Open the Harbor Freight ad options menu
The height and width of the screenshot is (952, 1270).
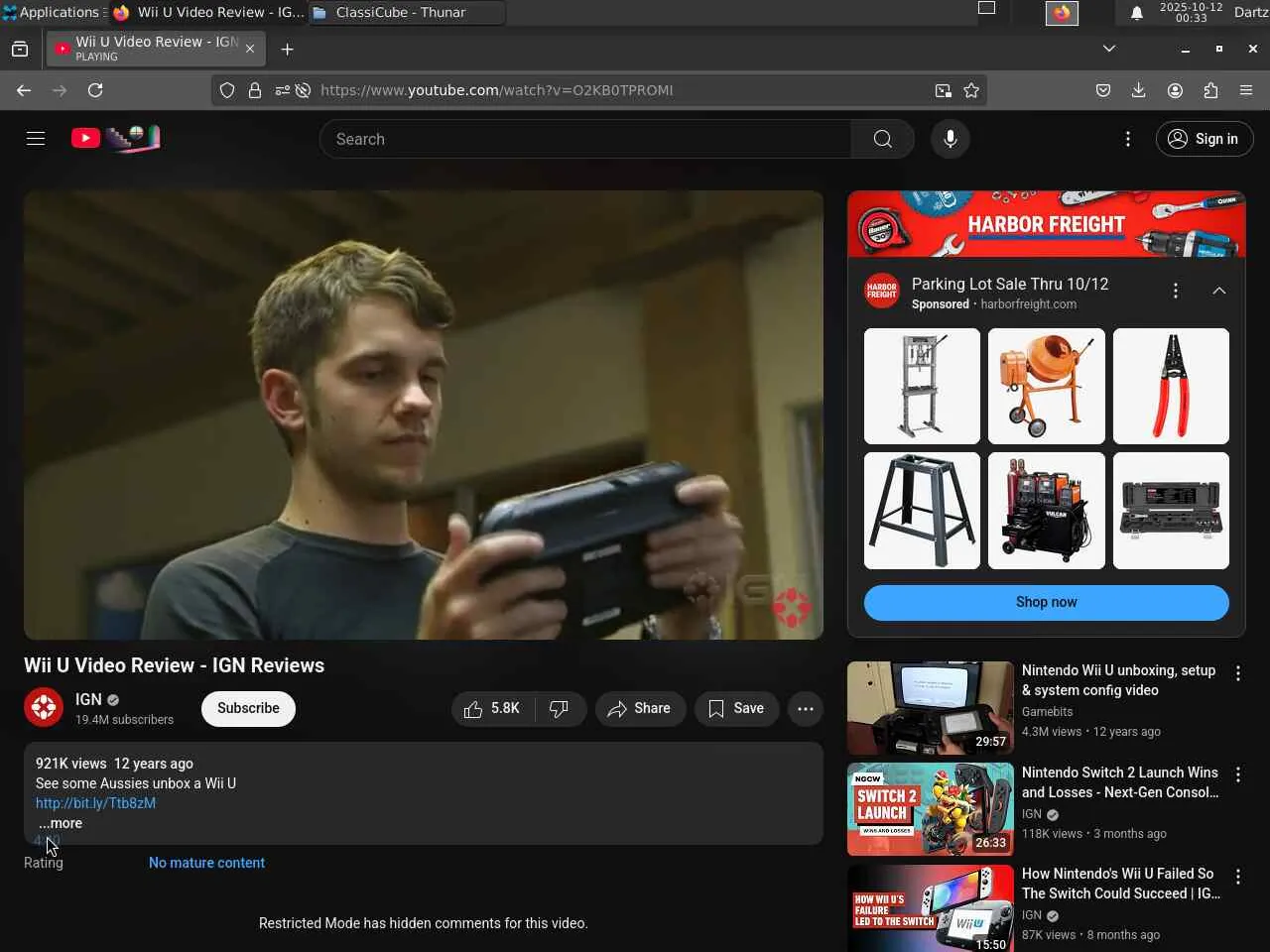pyautogui.click(x=1175, y=291)
